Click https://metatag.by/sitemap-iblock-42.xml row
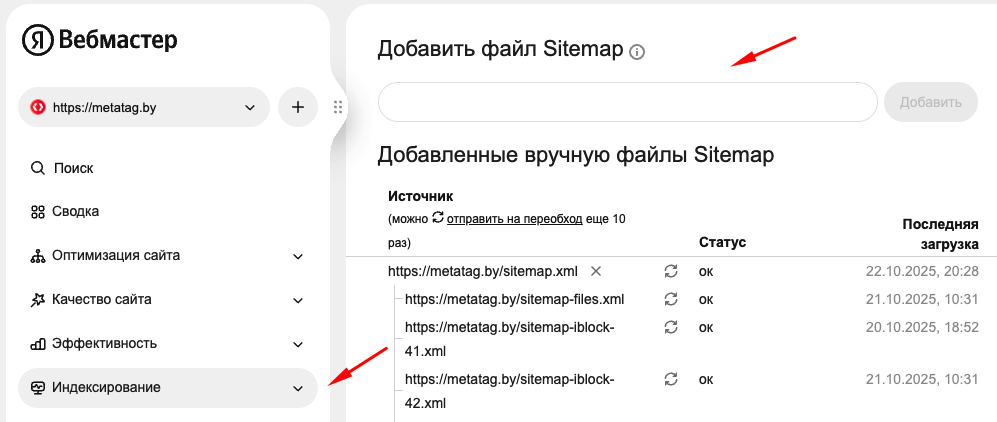The height and width of the screenshot is (422, 997). click(x=510, y=391)
